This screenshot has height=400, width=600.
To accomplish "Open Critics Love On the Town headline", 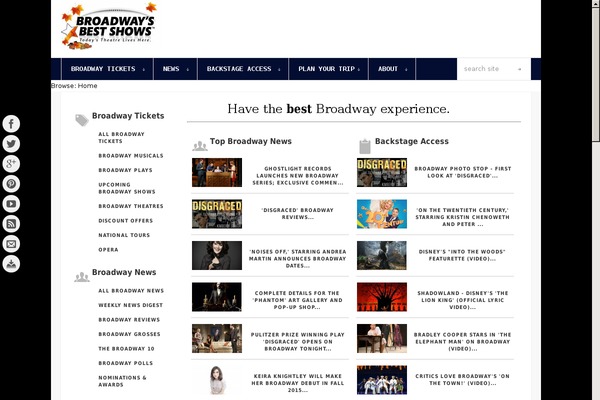I will pyautogui.click(x=463, y=379).
